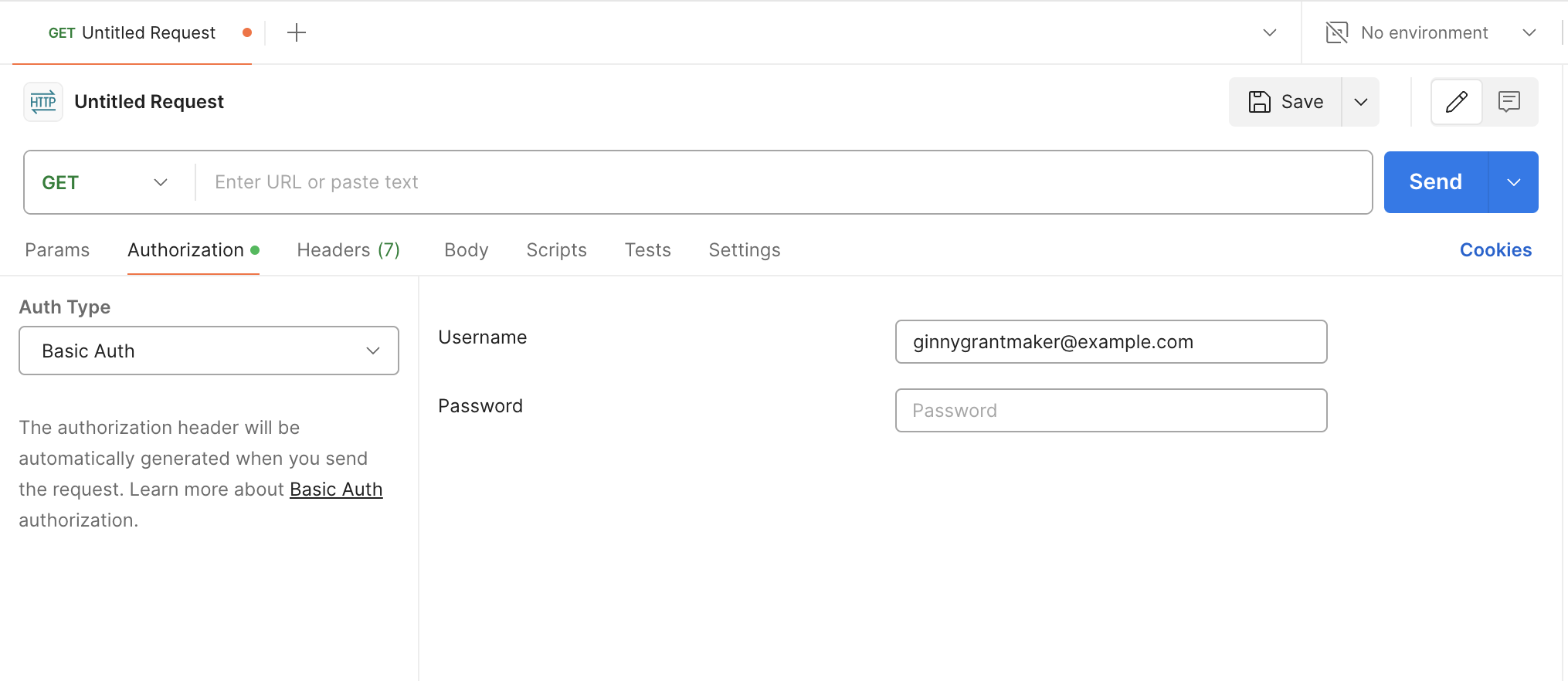Switch to the Headers (7) tab

pyautogui.click(x=348, y=250)
